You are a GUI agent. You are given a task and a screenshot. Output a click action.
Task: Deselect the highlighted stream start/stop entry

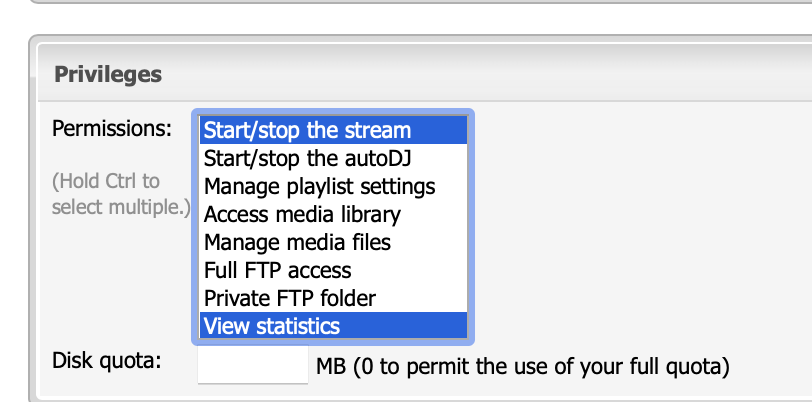(307, 130)
